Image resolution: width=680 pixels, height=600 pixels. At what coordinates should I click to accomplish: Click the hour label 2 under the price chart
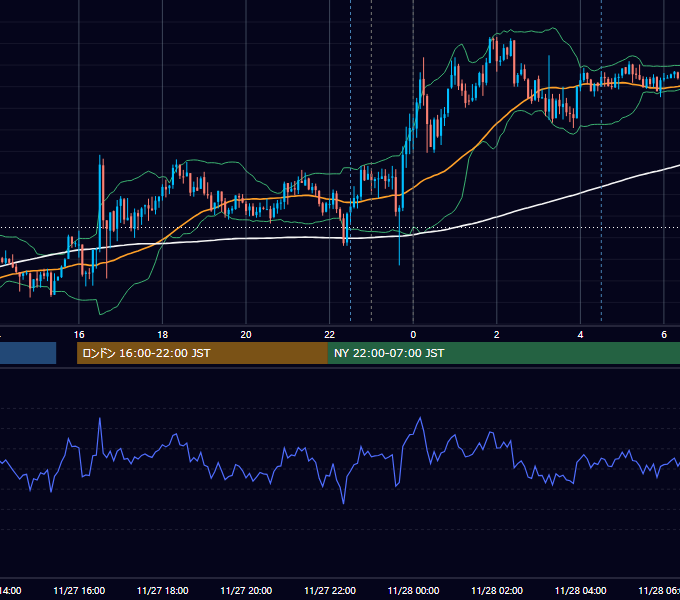[497, 335]
